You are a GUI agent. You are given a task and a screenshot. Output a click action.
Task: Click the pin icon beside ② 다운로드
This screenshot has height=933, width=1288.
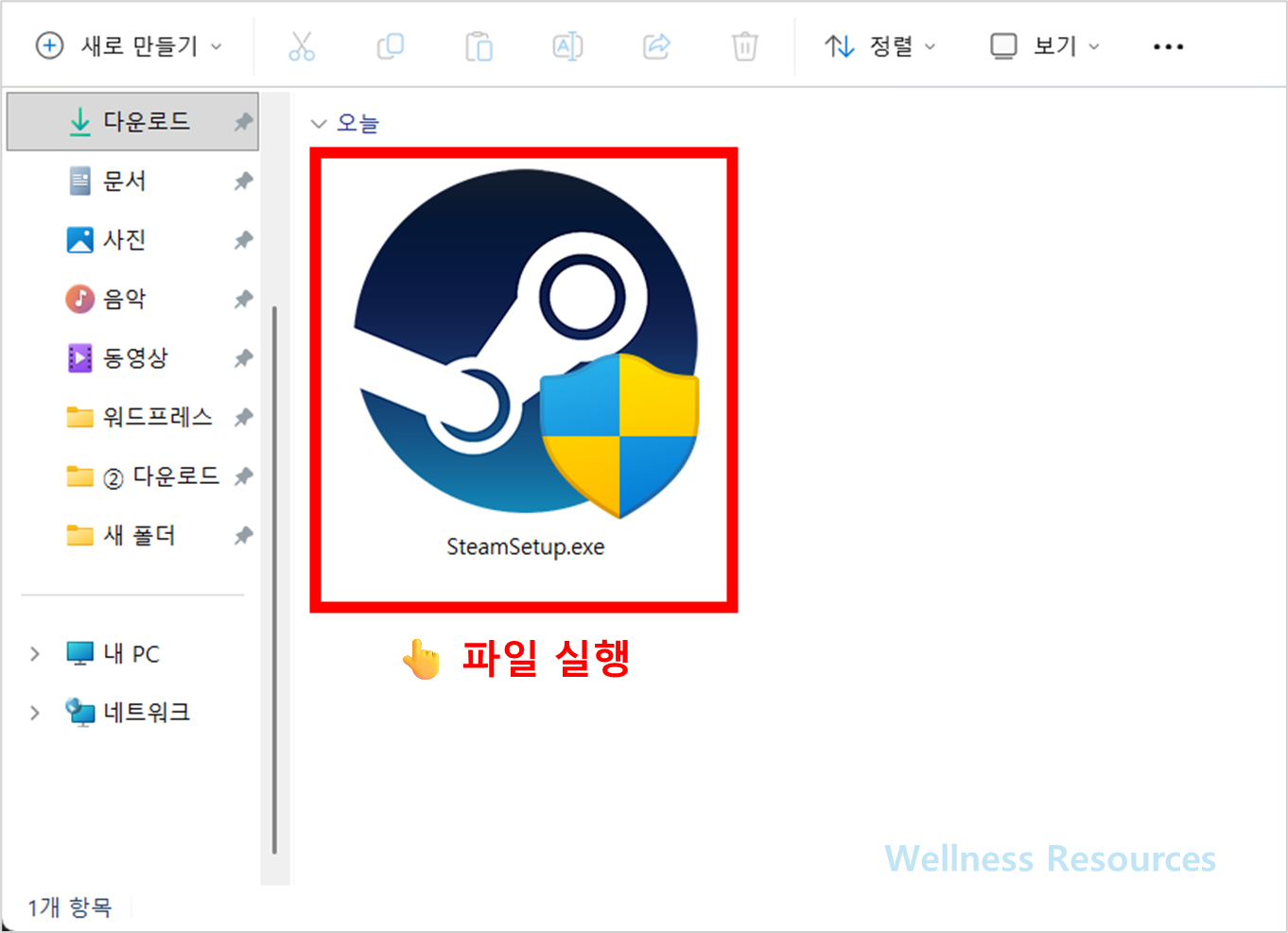pyautogui.click(x=244, y=475)
